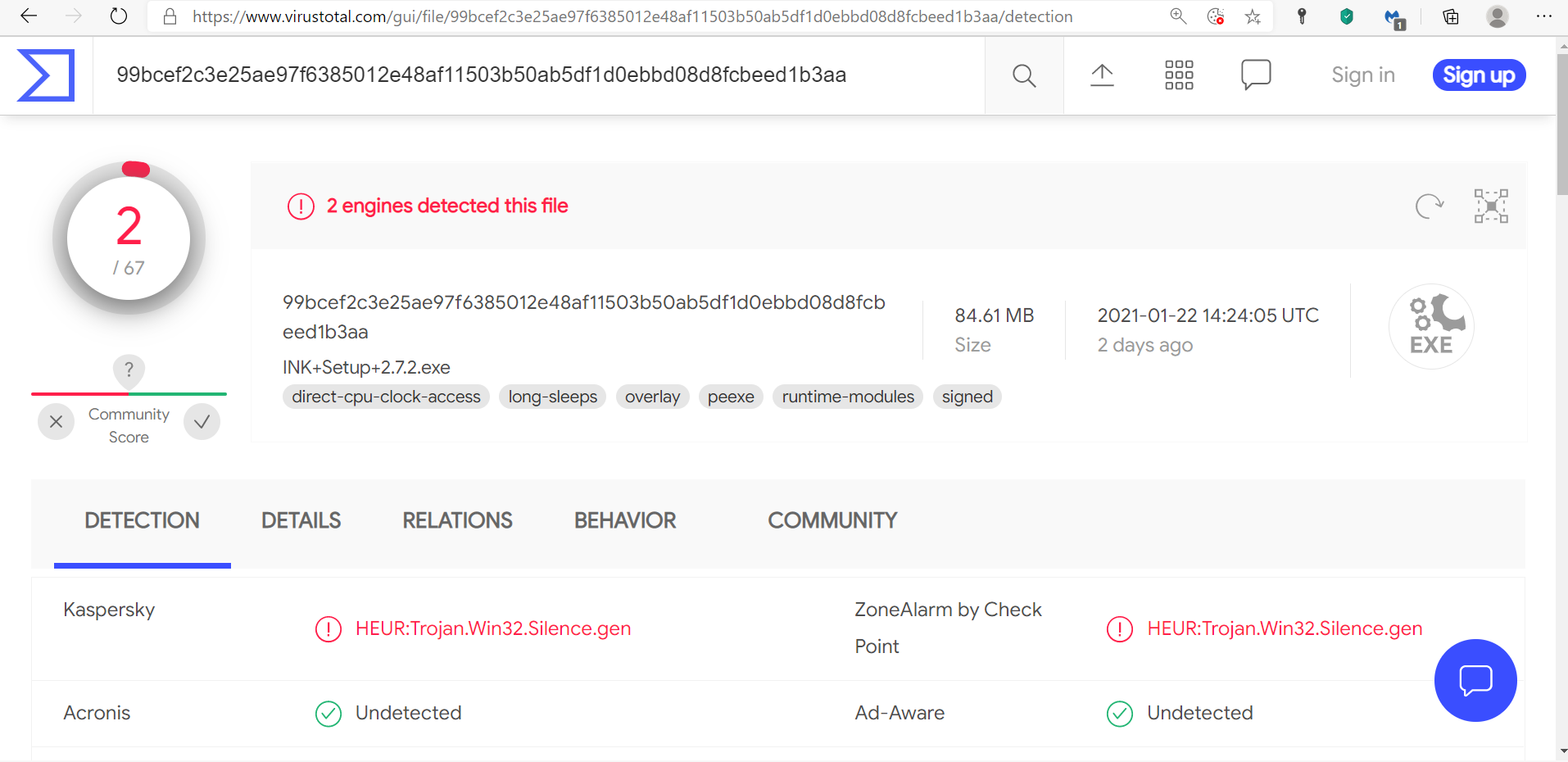Image resolution: width=1568 pixels, height=762 pixels.
Task: Add this page to favorites
Action: 1253,16
